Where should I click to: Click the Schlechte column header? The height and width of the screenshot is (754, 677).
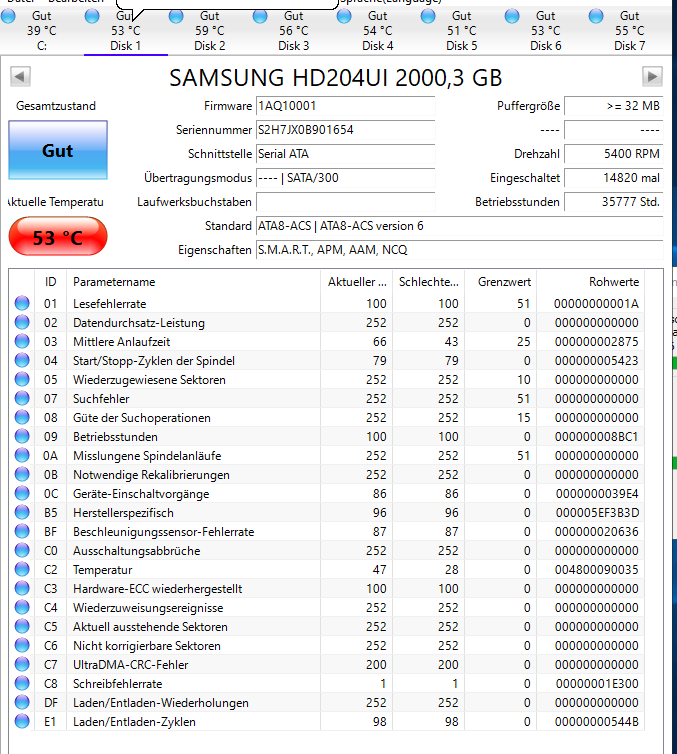(x=428, y=282)
